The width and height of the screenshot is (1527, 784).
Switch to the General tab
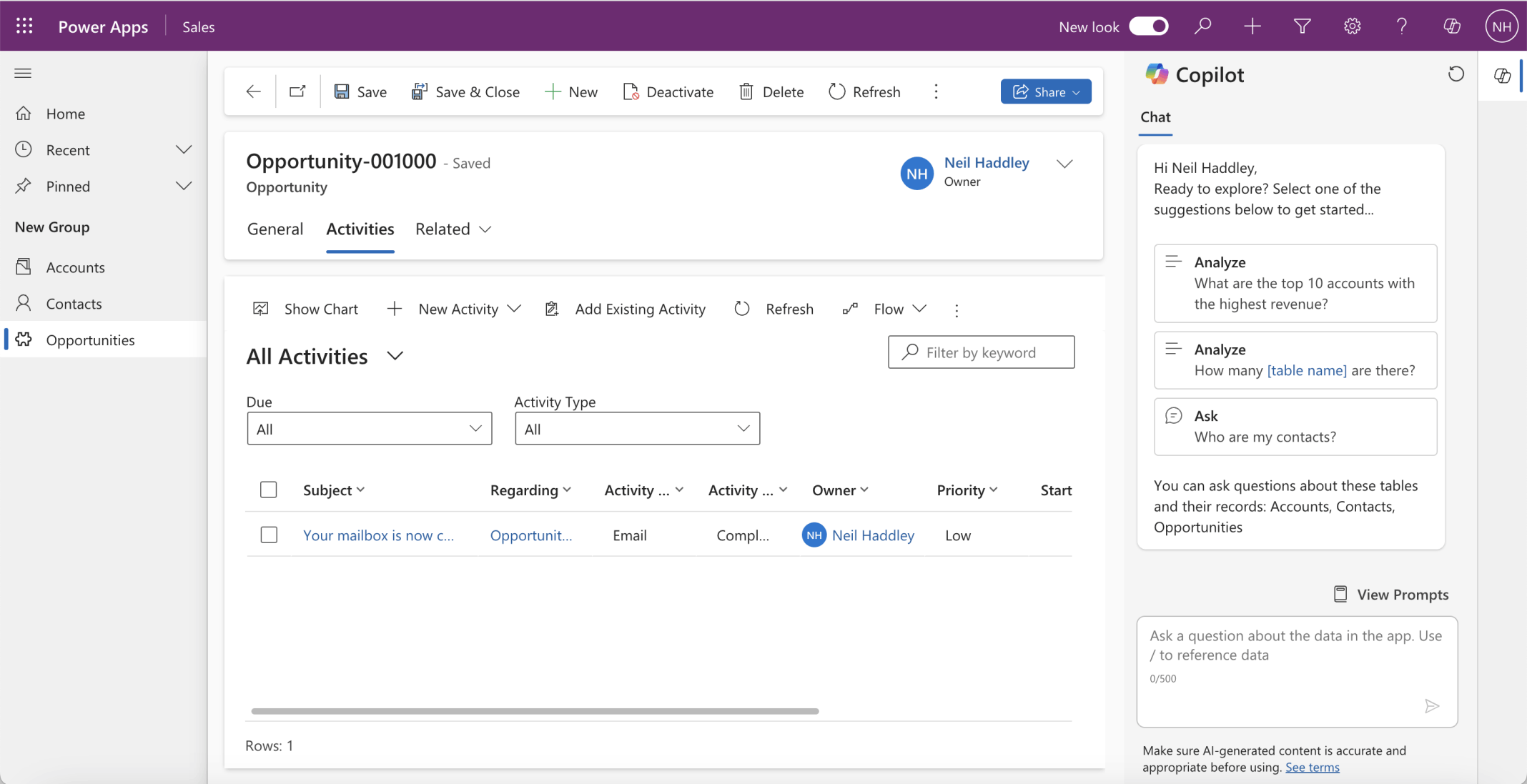(275, 229)
